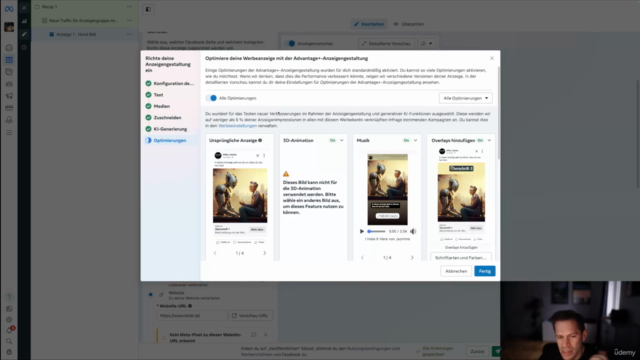Toggle the side panel layout icon
Viewport: 640px width, 360px height.
point(148,9)
